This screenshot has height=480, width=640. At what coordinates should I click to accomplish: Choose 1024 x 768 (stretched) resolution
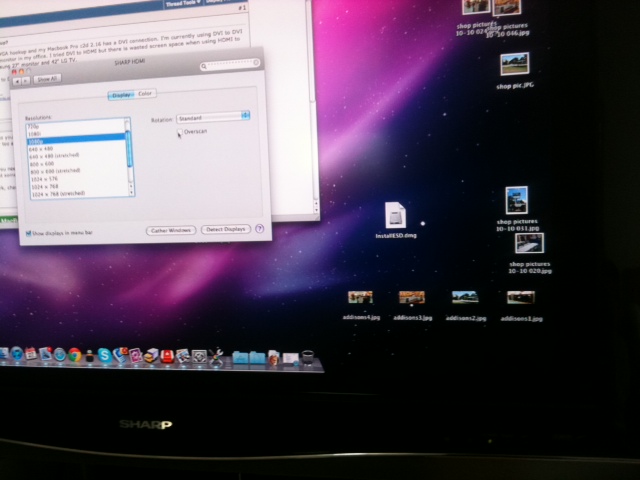pyautogui.click(x=80, y=193)
